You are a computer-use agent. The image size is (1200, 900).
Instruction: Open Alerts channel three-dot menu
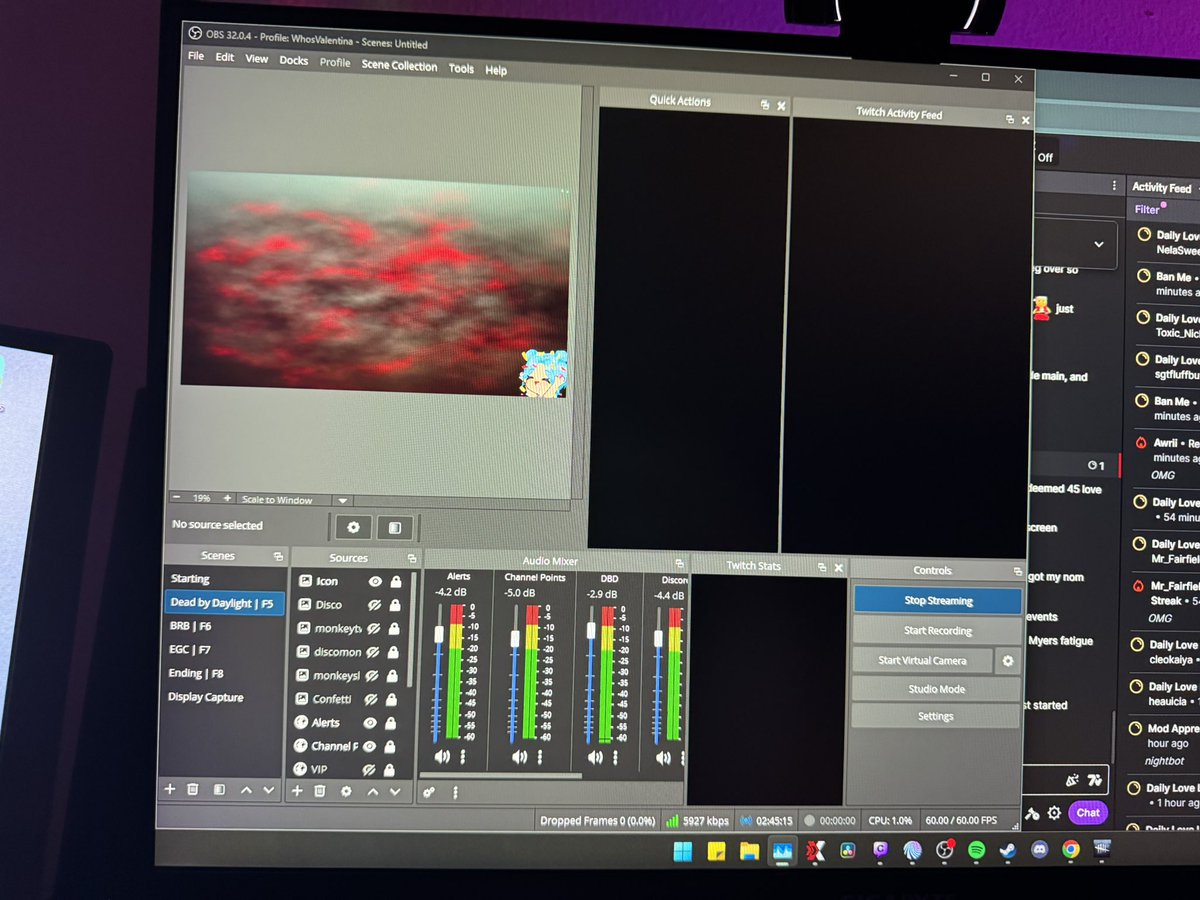(462, 757)
